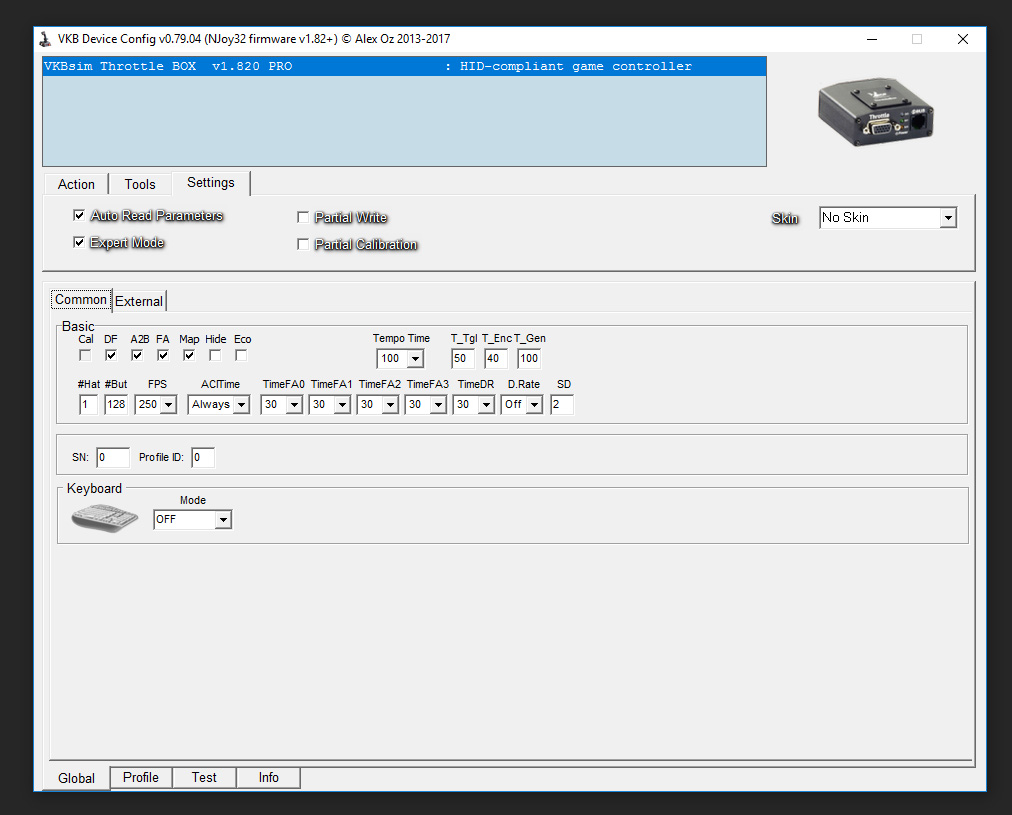1012x815 pixels.
Task: Open the Tempo Time dropdown
Action: pyautogui.click(x=400, y=359)
